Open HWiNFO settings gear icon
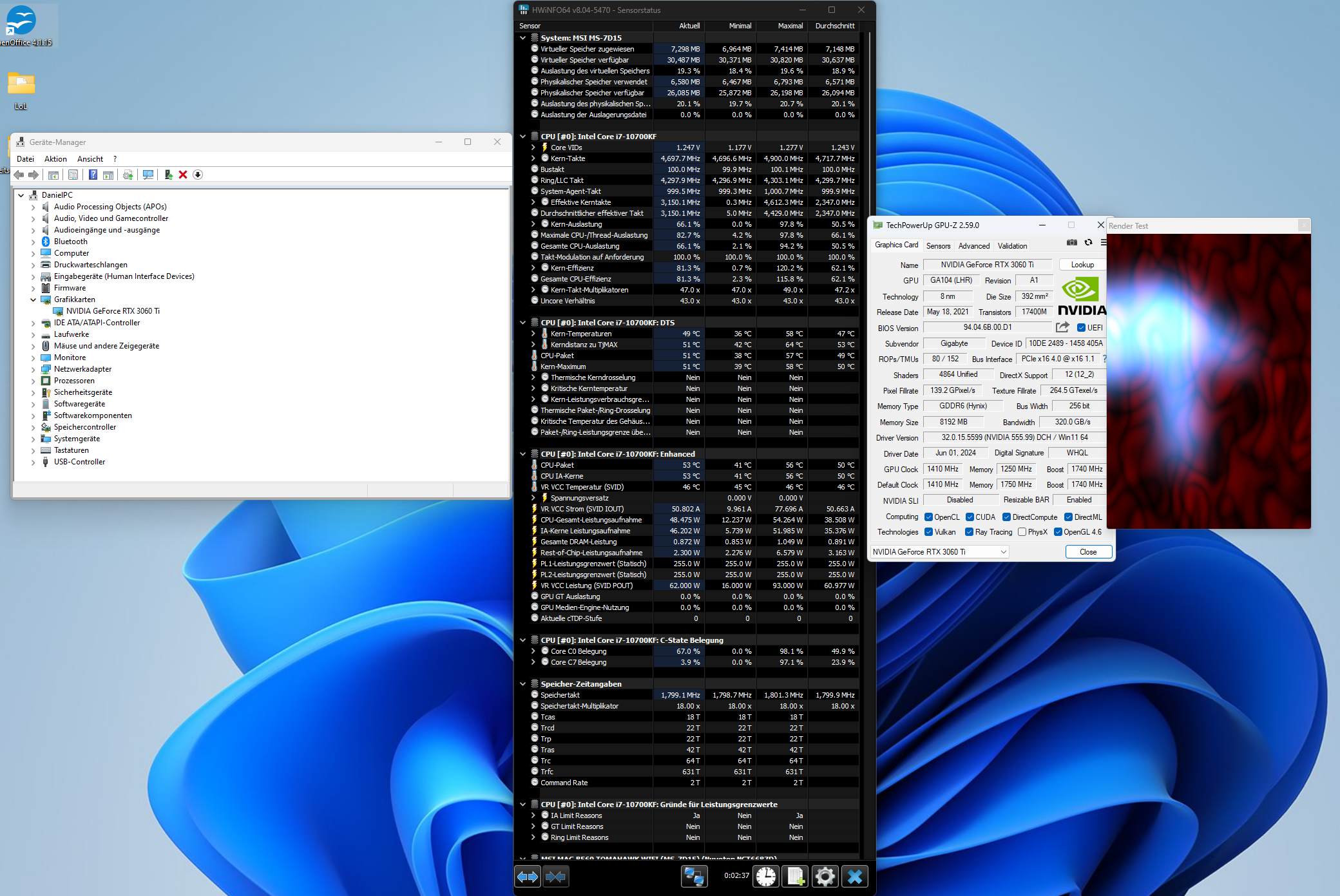The height and width of the screenshot is (896, 1340). (x=825, y=876)
